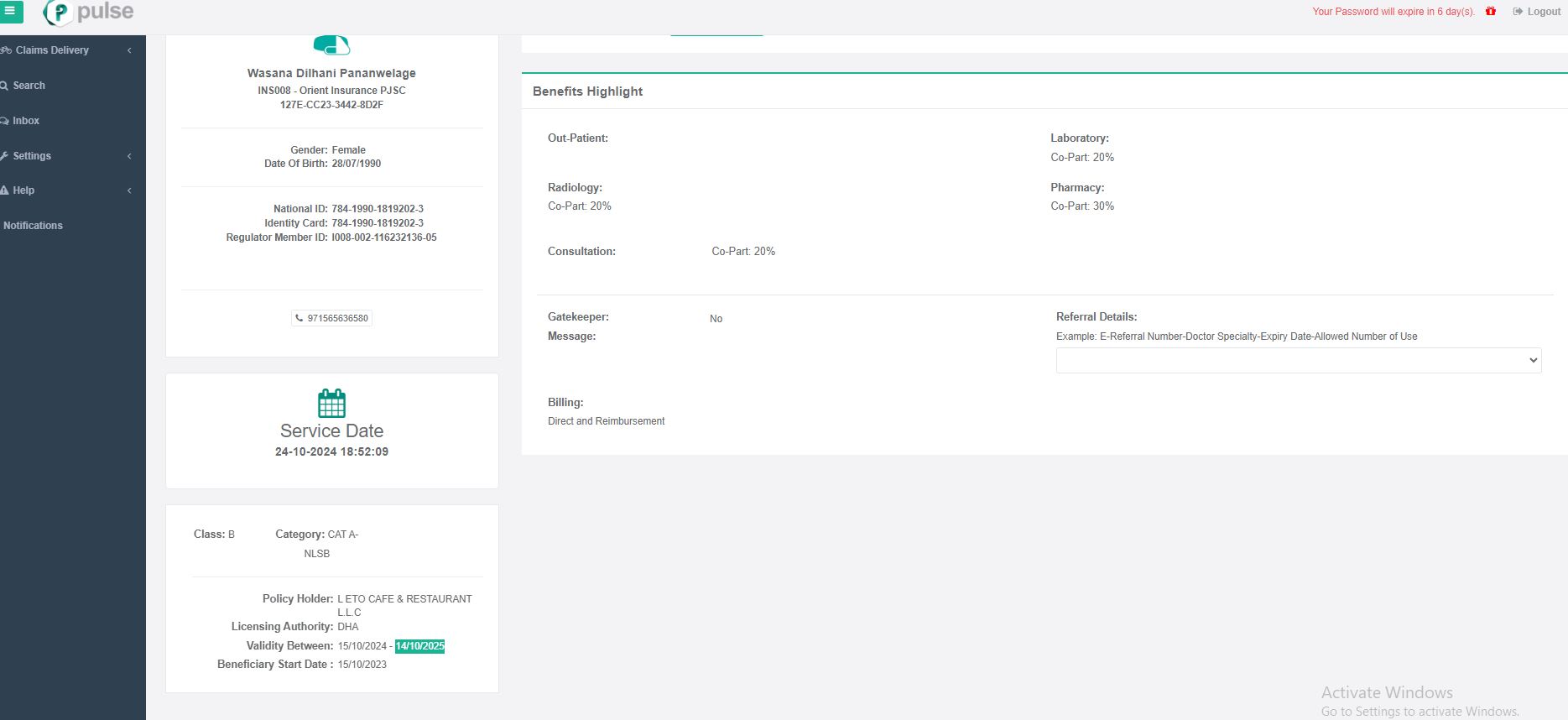
Task: Expand the Help submenu chevron
Action: [x=129, y=190]
